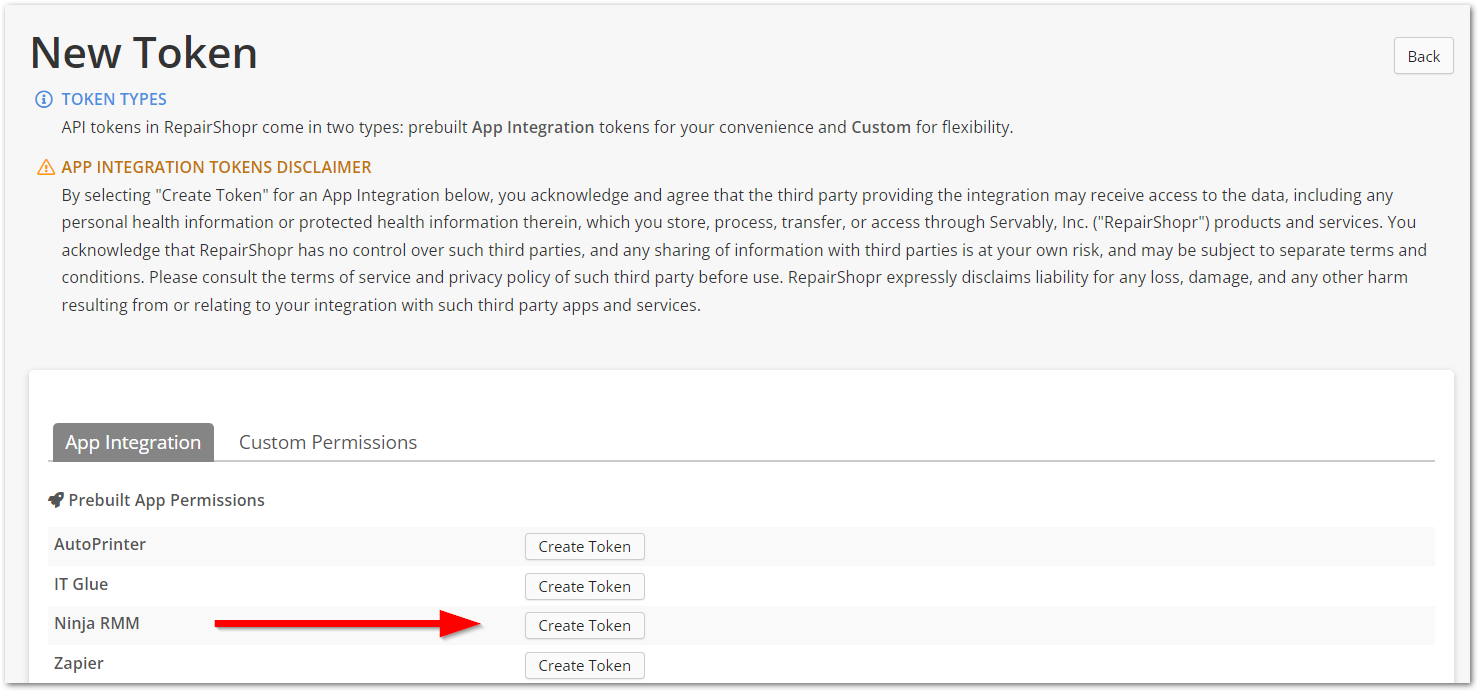The height and width of the screenshot is (692, 1479).
Task: Click the rocket icon for Prebuilt App Permissions
Action: pyautogui.click(x=56, y=500)
